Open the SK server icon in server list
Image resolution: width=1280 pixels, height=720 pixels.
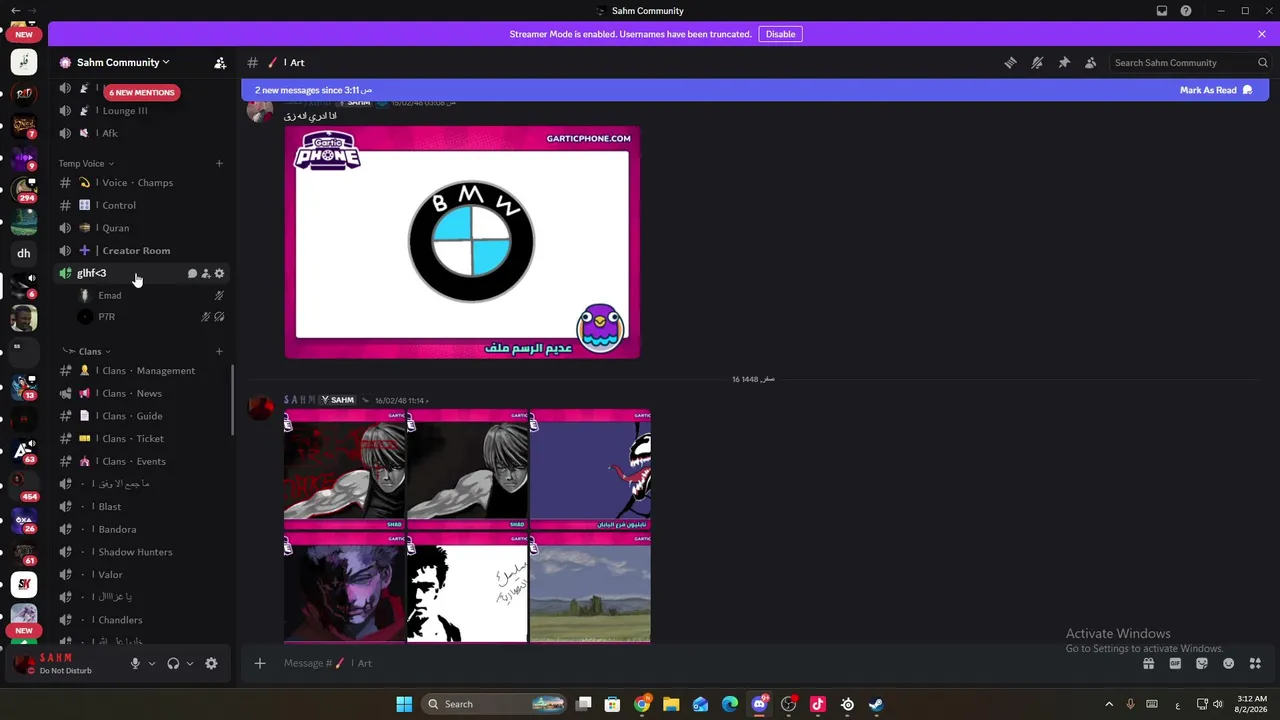click(24, 584)
